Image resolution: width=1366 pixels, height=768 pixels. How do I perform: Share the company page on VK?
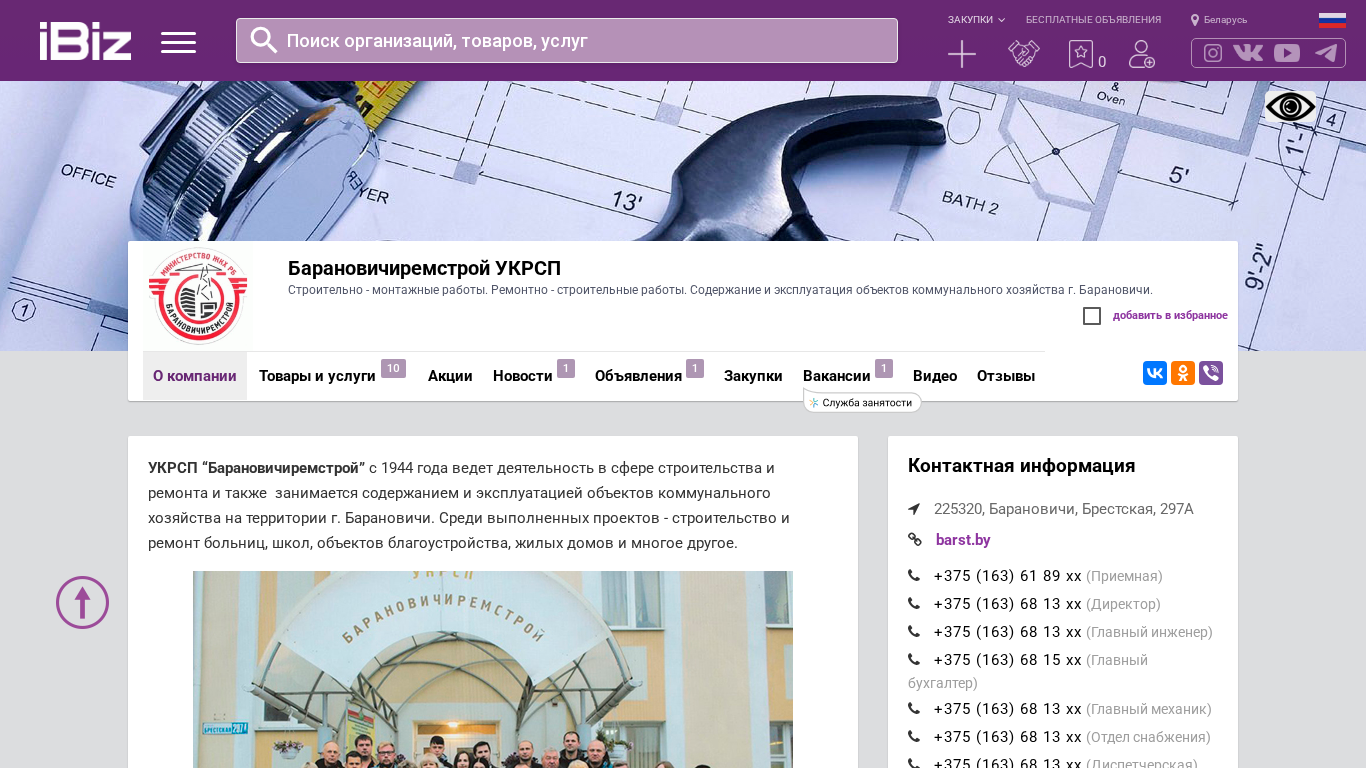[1155, 373]
